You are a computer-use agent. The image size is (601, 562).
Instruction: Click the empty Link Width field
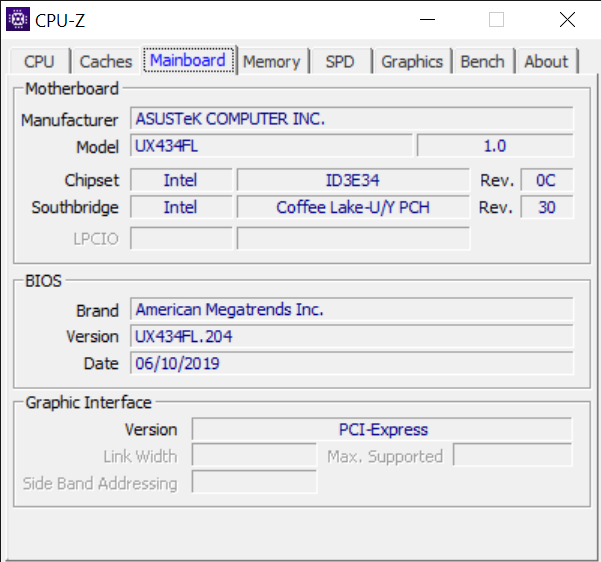[254, 455]
